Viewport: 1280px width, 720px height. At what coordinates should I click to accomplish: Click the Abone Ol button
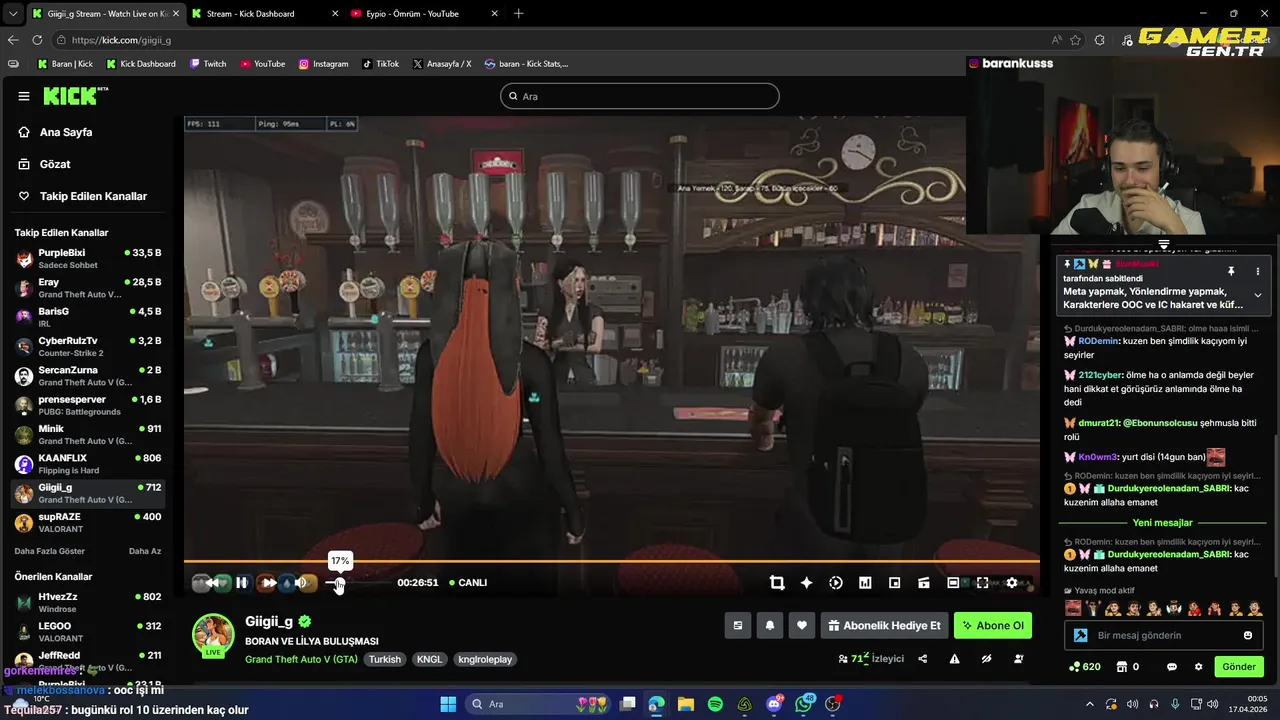tap(993, 626)
